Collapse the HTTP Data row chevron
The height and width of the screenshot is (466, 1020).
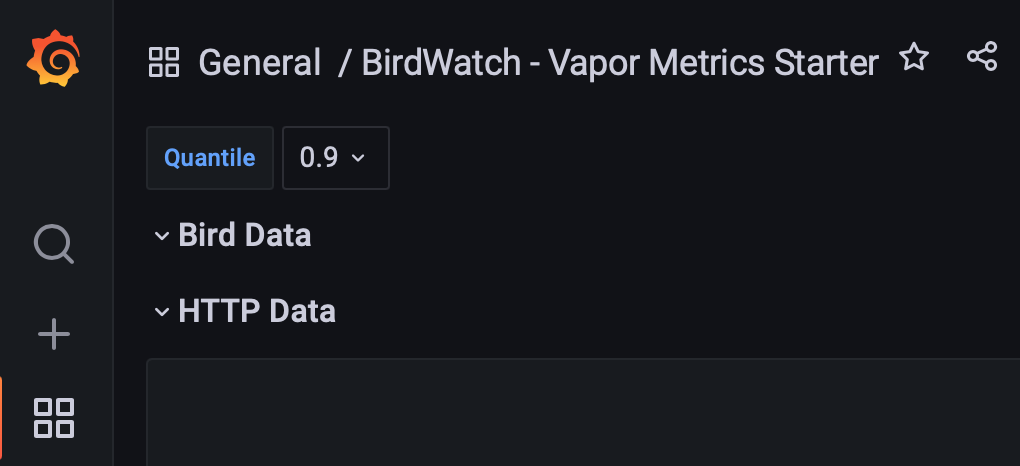[x=161, y=312]
